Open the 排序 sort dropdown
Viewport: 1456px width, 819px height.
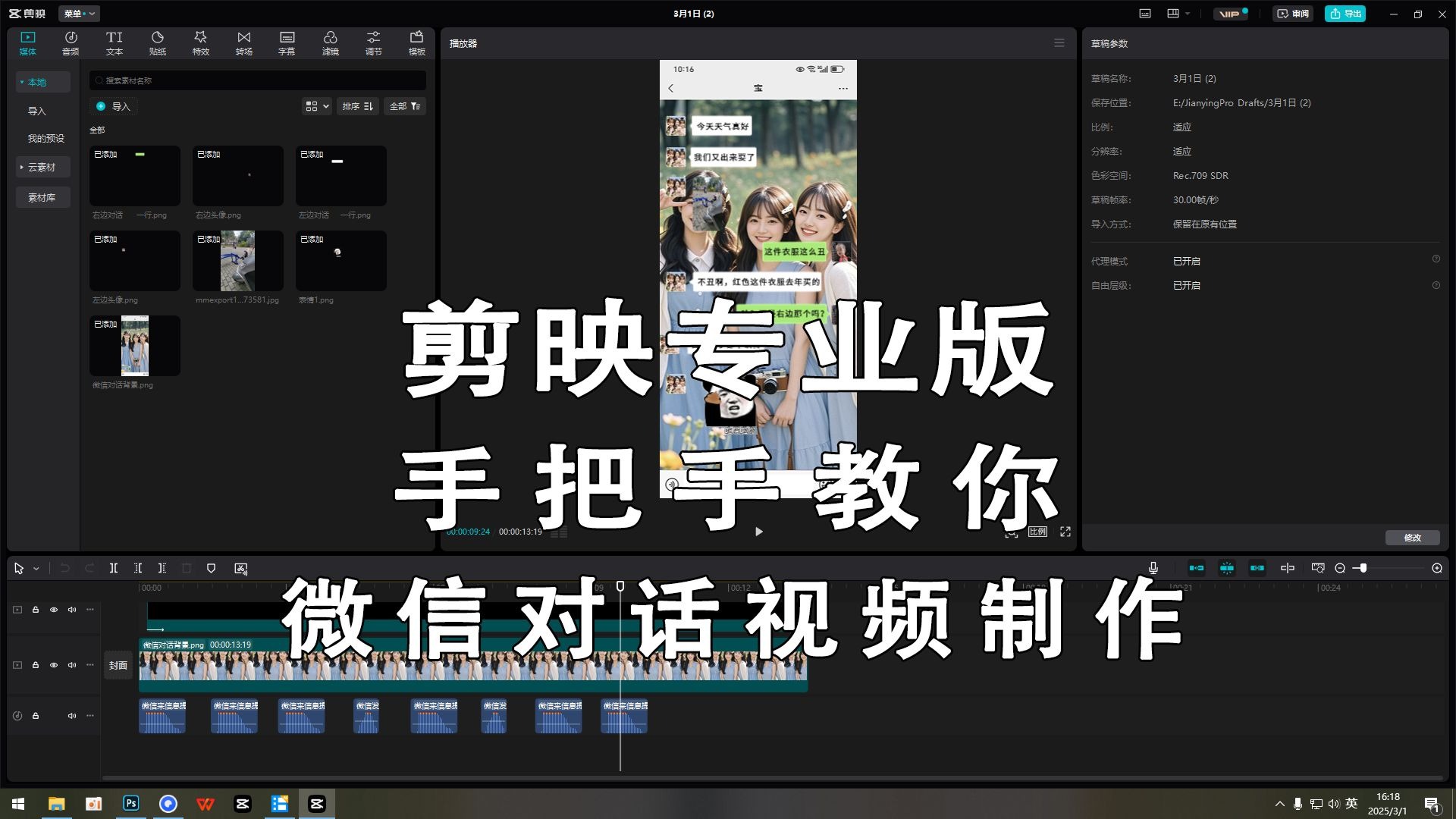click(x=357, y=106)
